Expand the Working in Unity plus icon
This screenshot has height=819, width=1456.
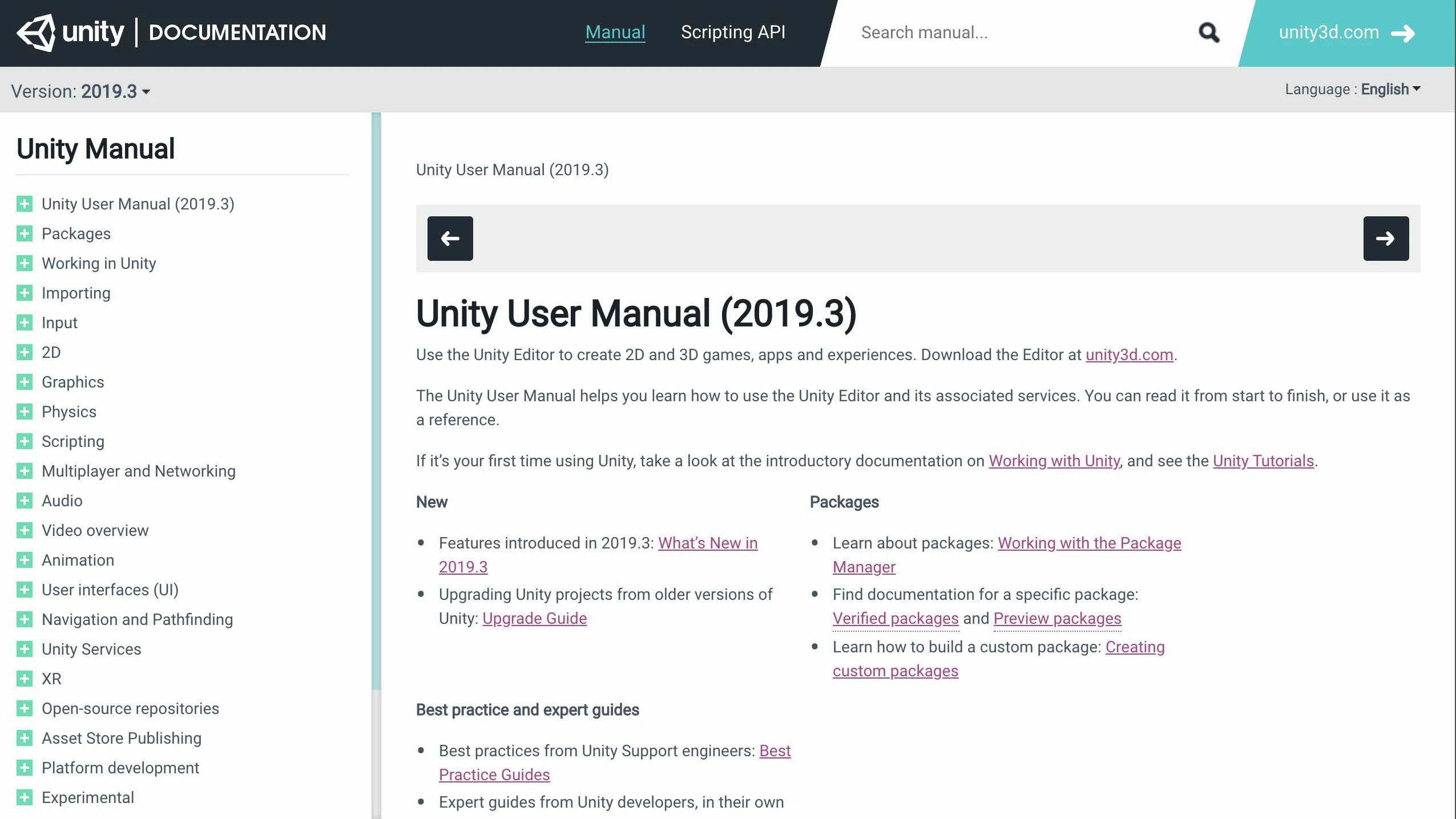click(x=25, y=263)
